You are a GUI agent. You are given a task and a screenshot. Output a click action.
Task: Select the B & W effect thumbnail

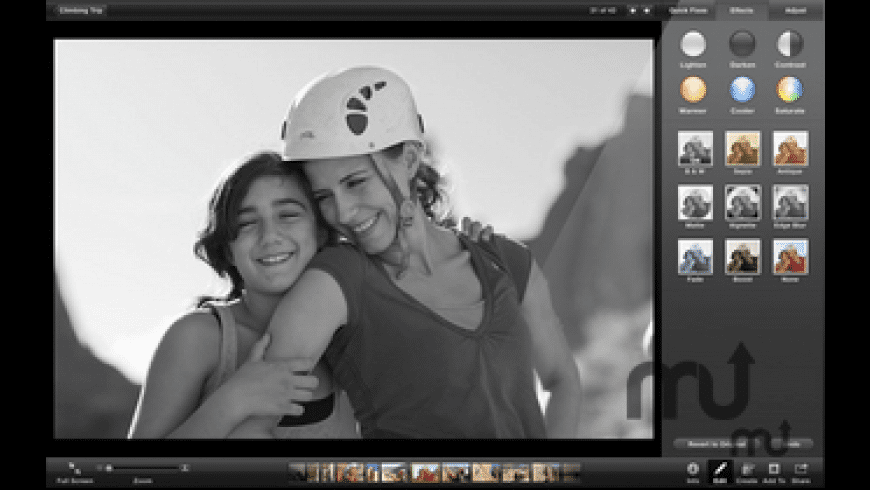695,149
